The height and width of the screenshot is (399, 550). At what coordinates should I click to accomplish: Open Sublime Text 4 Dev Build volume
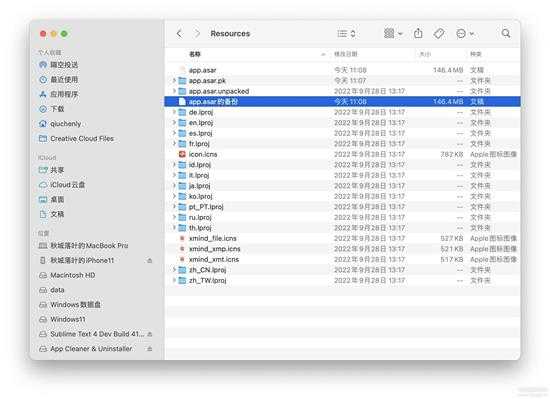pos(91,334)
